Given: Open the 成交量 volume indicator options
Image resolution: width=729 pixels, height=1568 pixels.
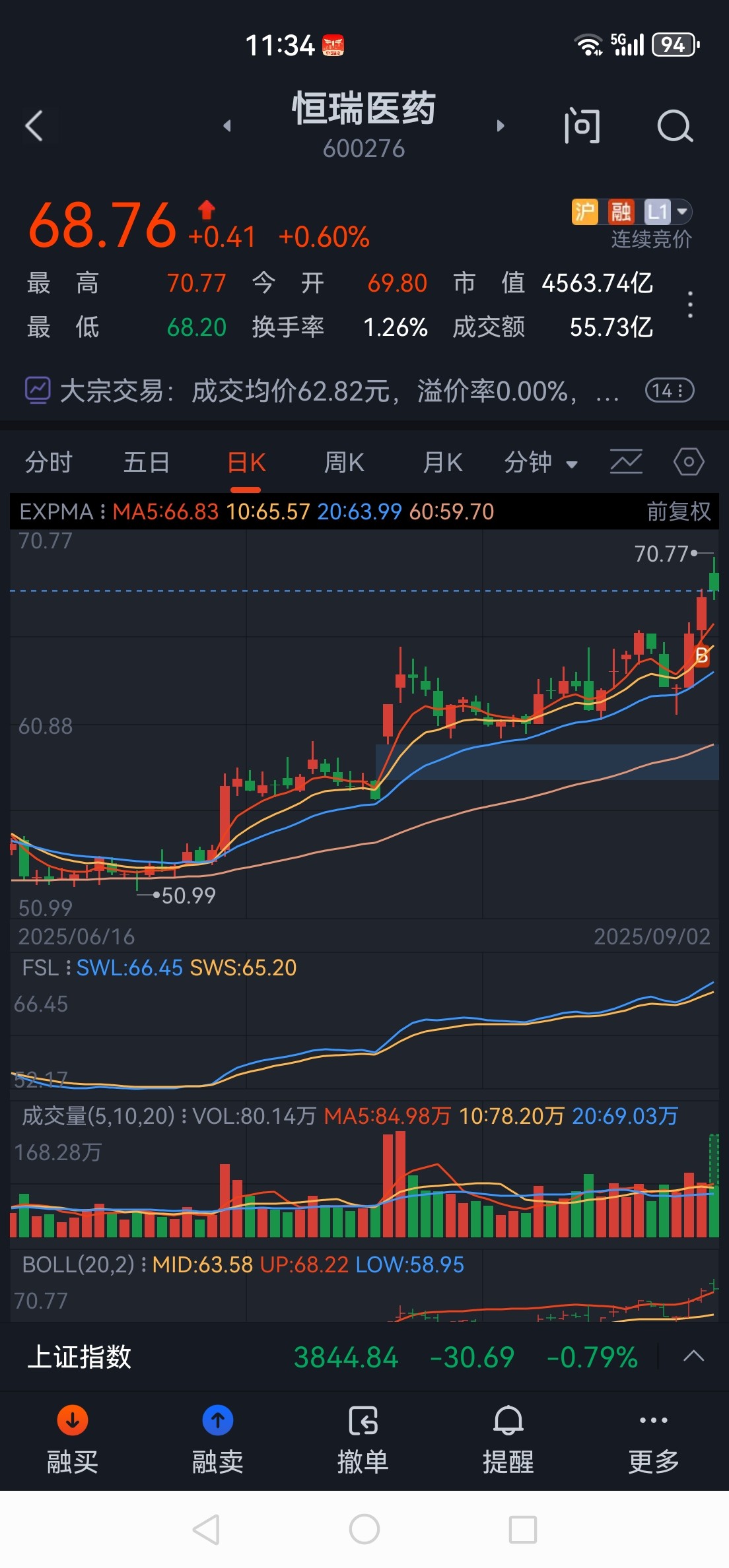Looking at the screenshot, I should (104, 1116).
